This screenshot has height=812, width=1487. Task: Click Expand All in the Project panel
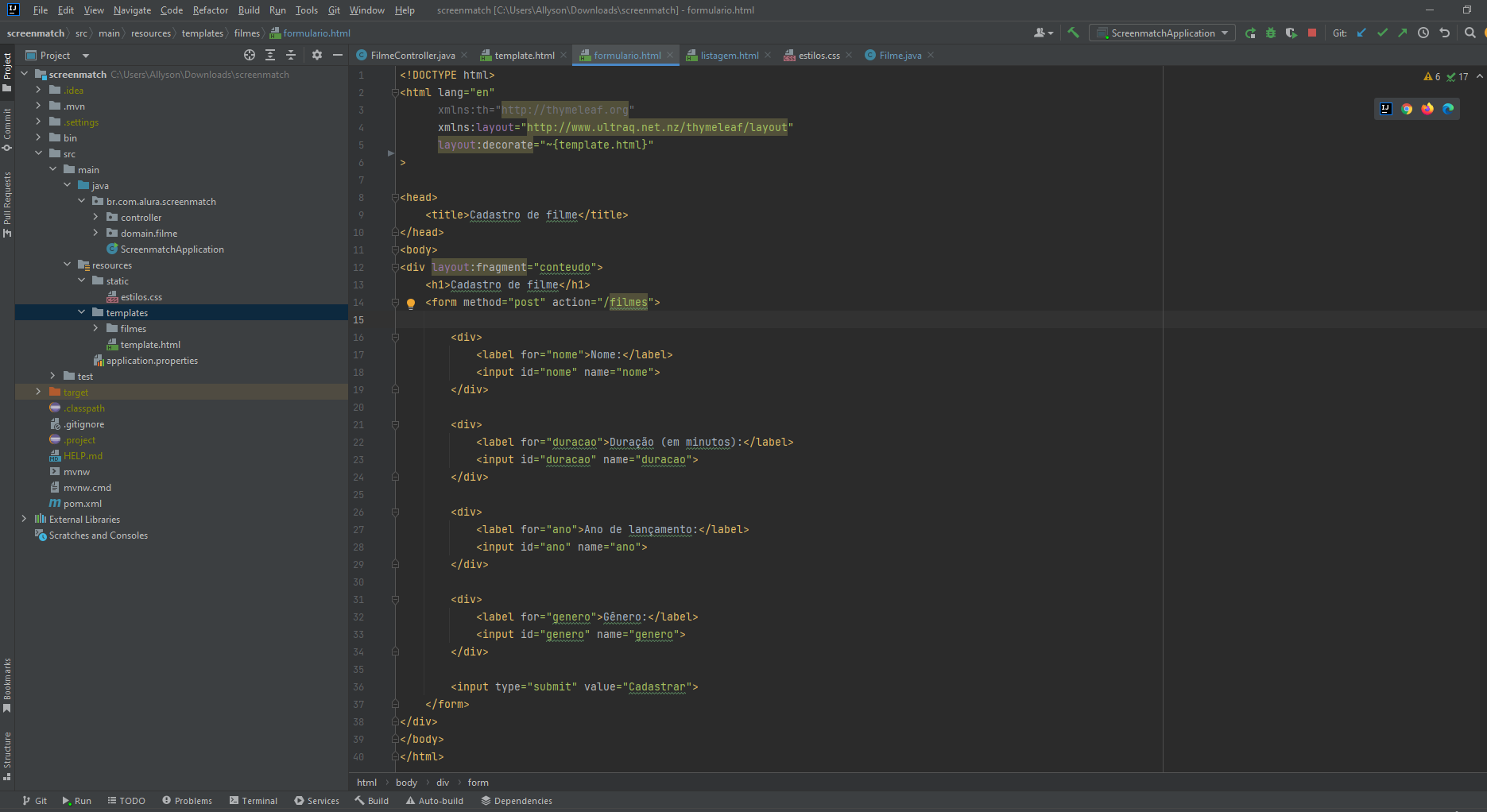coord(270,55)
